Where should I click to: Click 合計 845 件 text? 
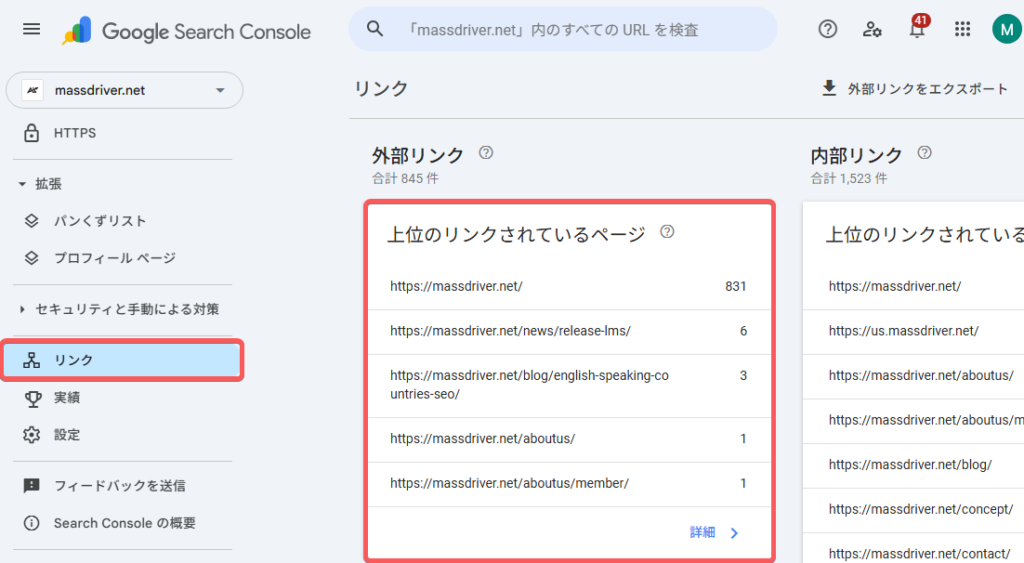[406, 178]
